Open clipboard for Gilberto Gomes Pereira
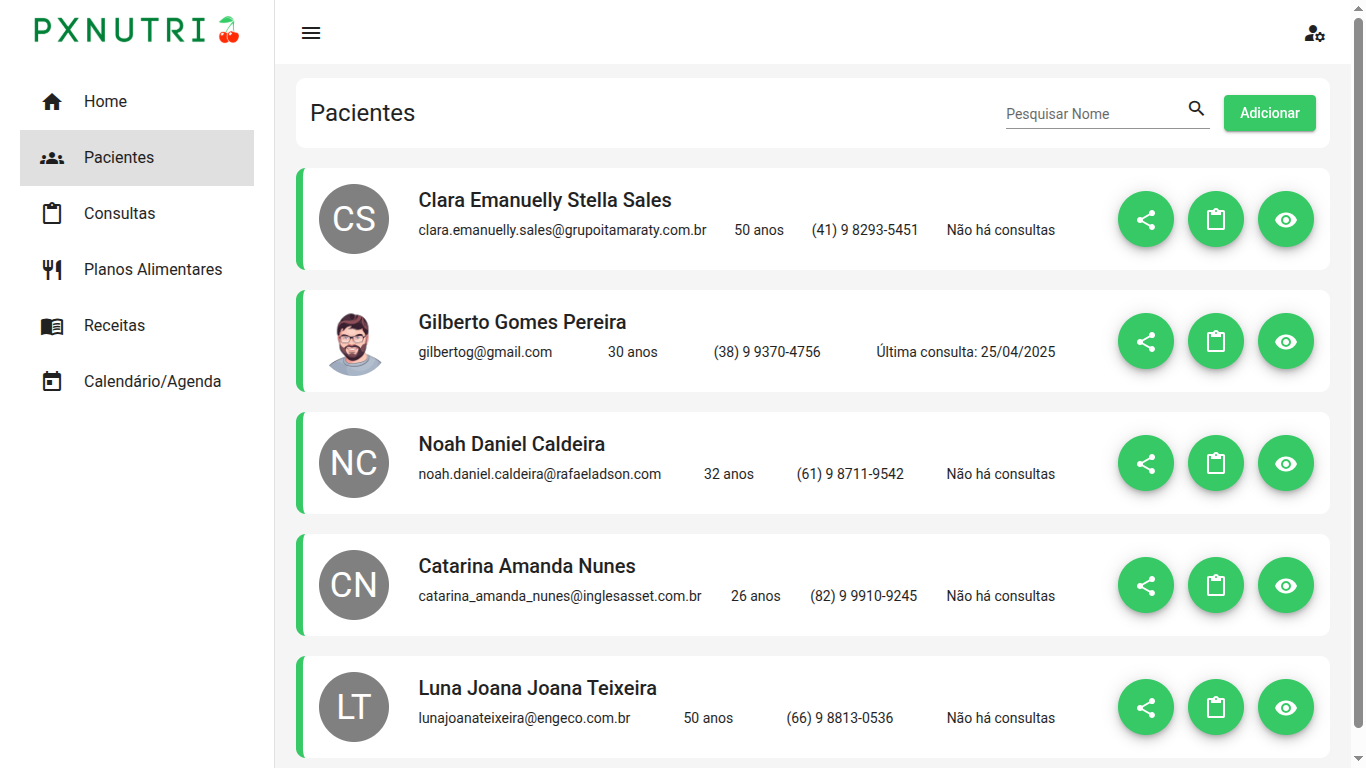1366x768 pixels. [1216, 341]
